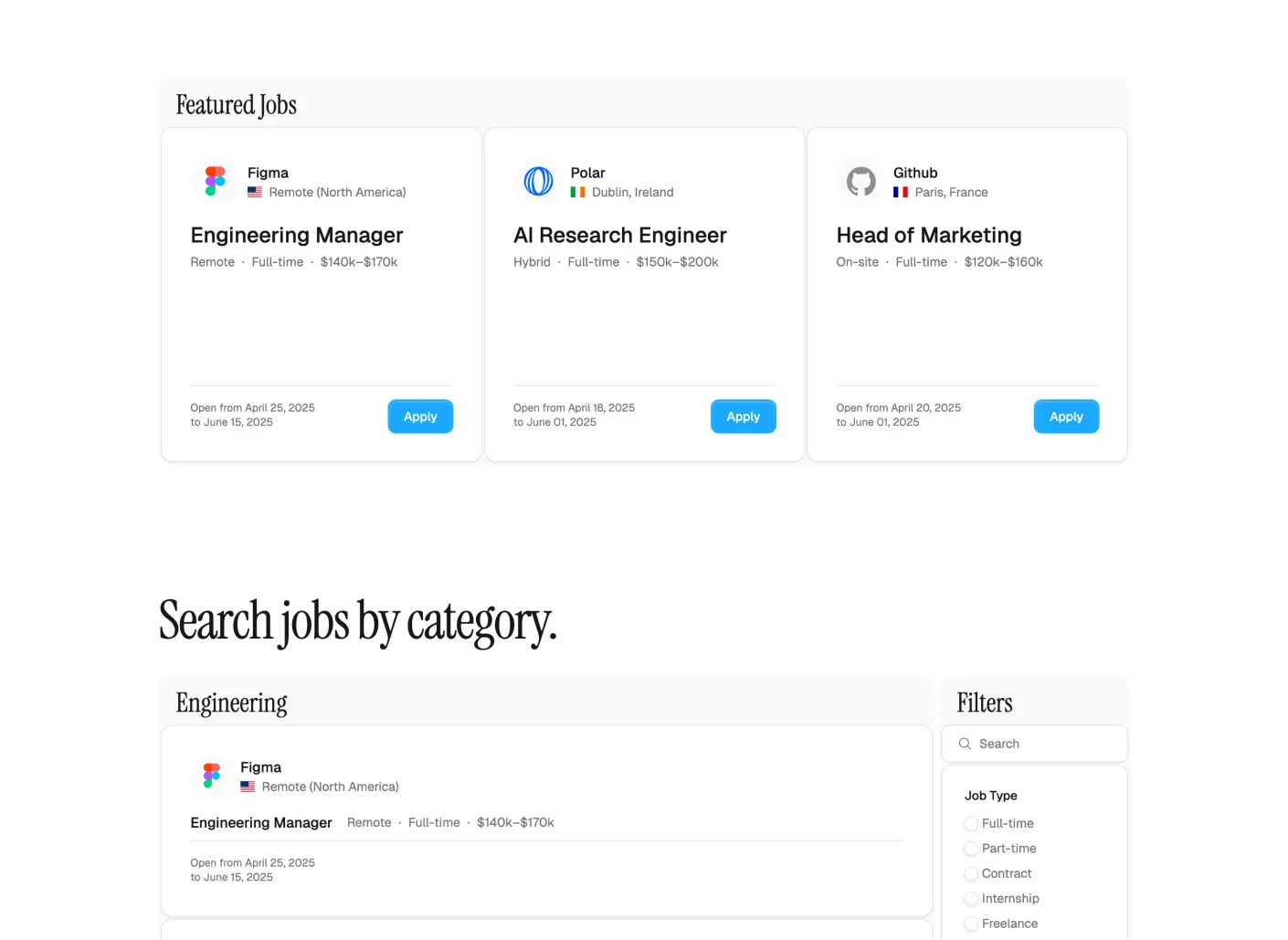Click '$150k–$200k' salary text
This screenshot has height=940, width=1288.
(678, 262)
